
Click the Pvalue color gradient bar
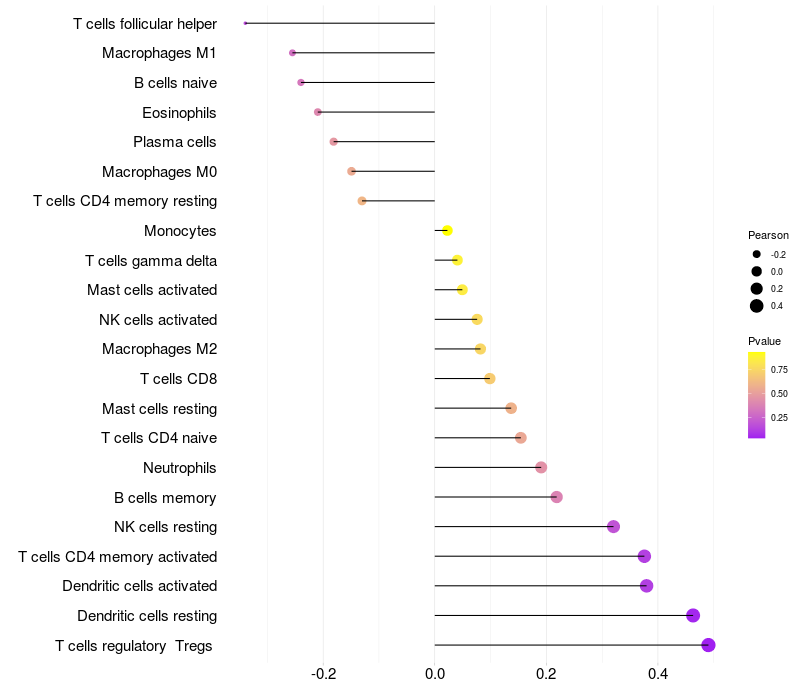pos(756,395)
